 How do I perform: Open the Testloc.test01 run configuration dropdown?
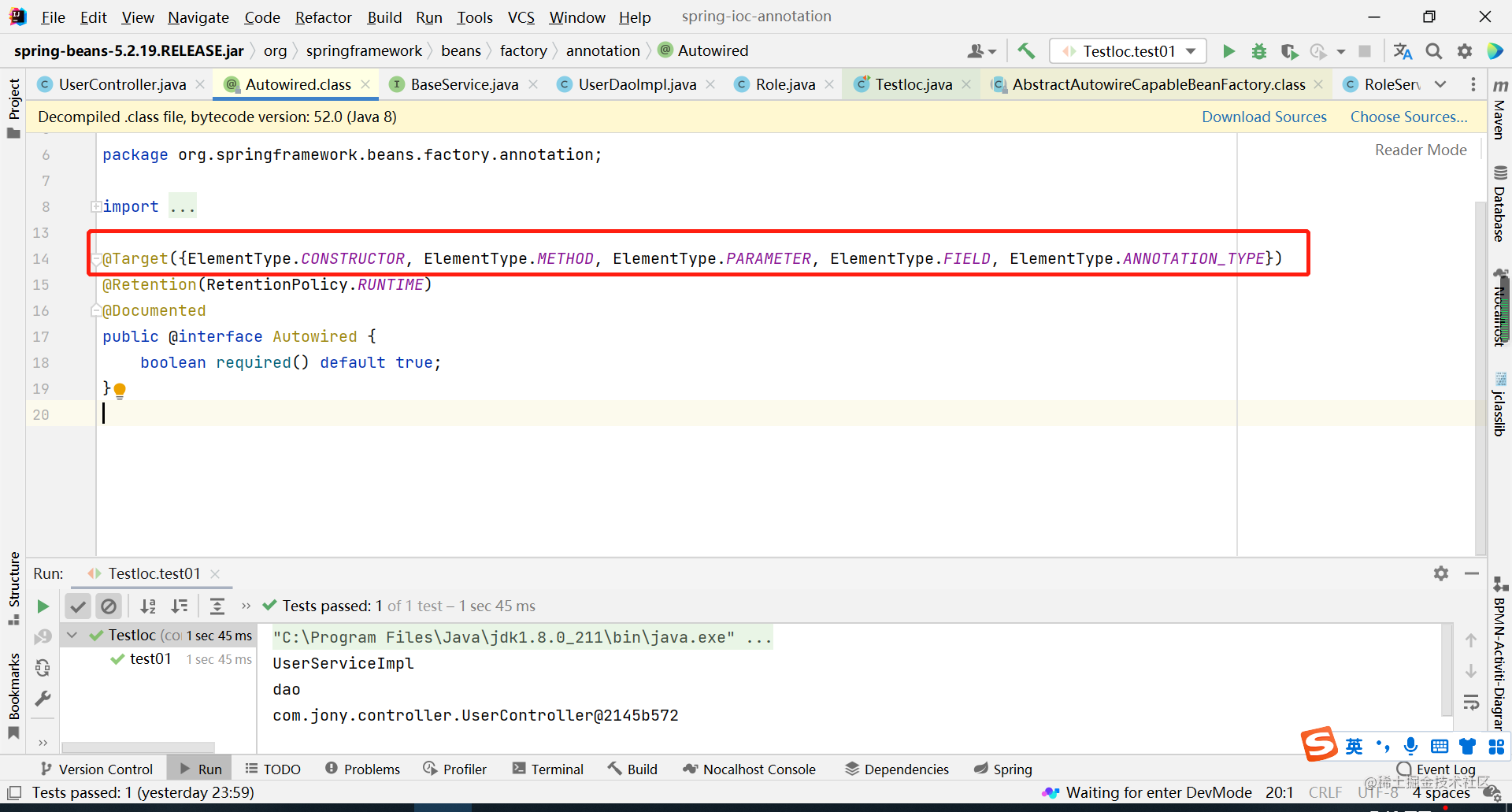point(1128,51)
